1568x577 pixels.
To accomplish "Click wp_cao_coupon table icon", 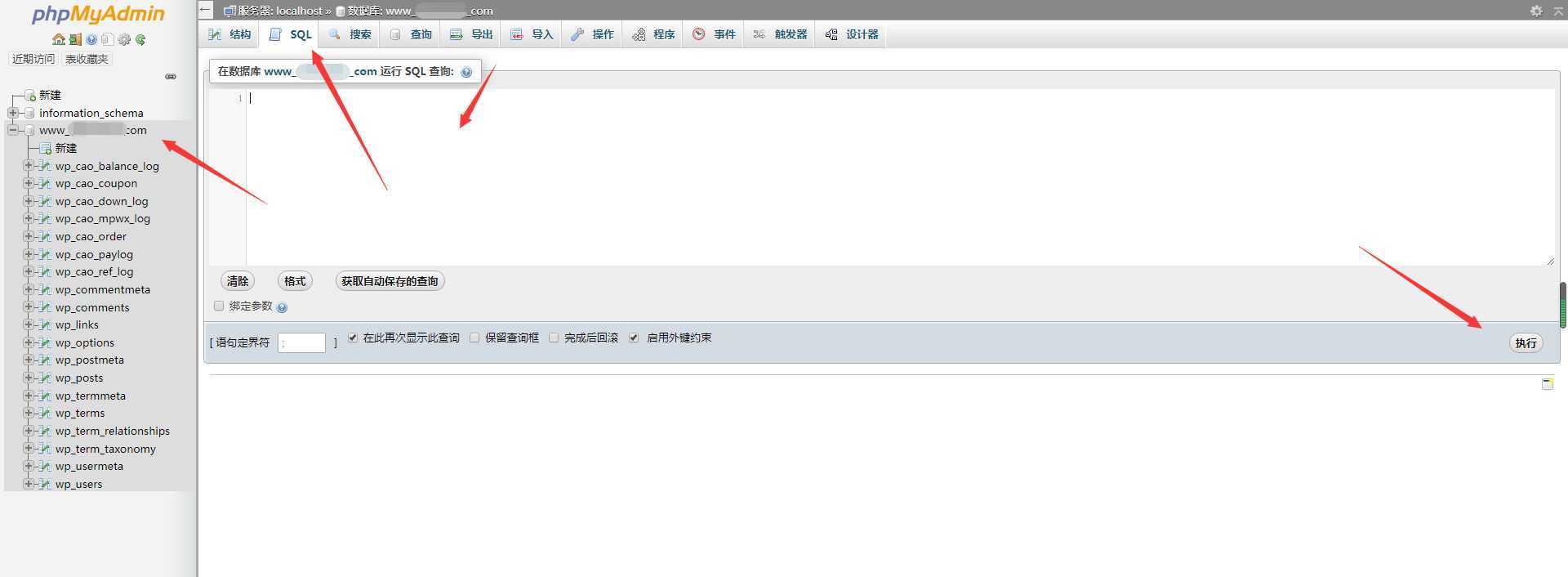I will 46,183.
